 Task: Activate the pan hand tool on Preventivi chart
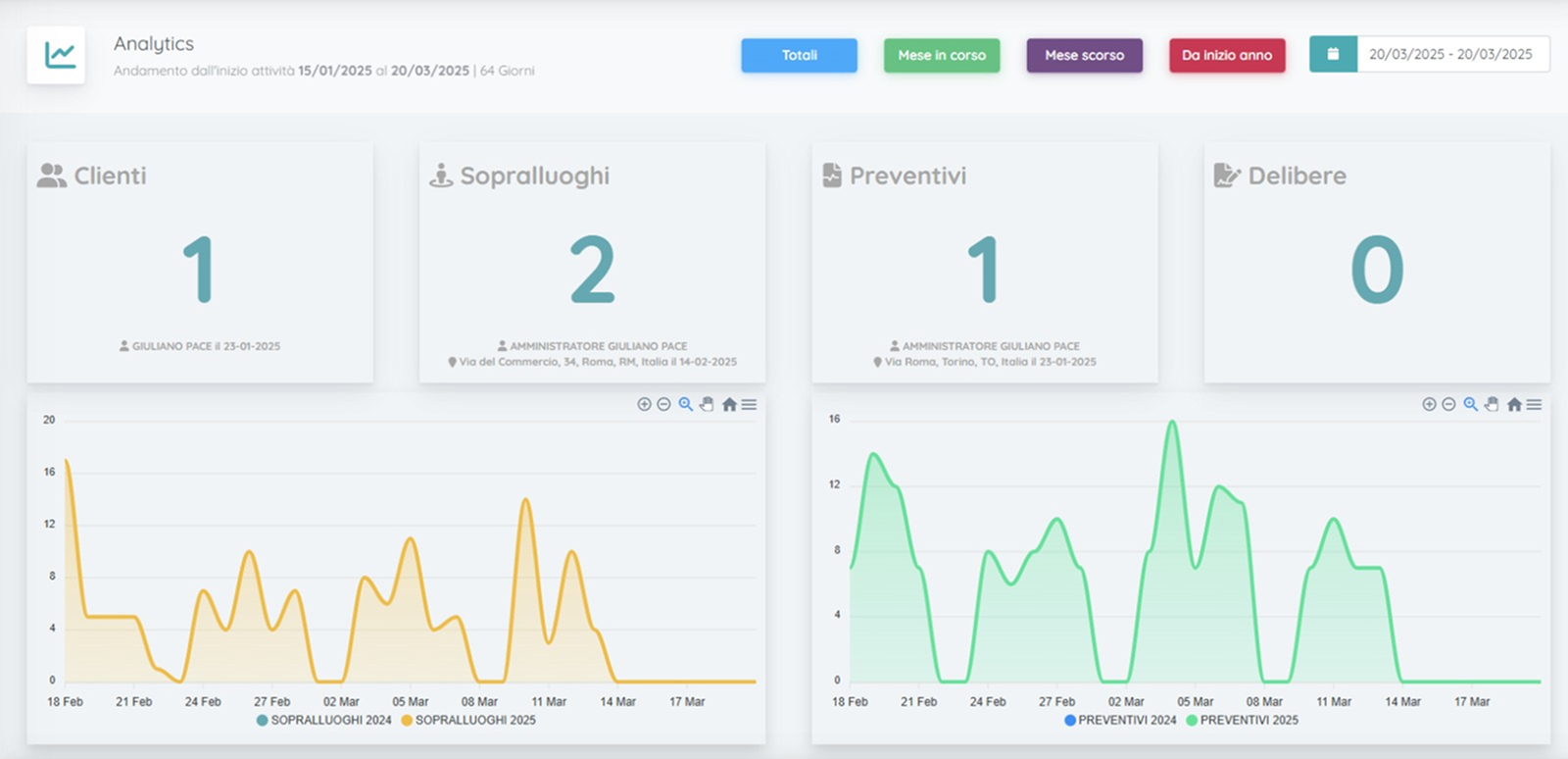1492,404
